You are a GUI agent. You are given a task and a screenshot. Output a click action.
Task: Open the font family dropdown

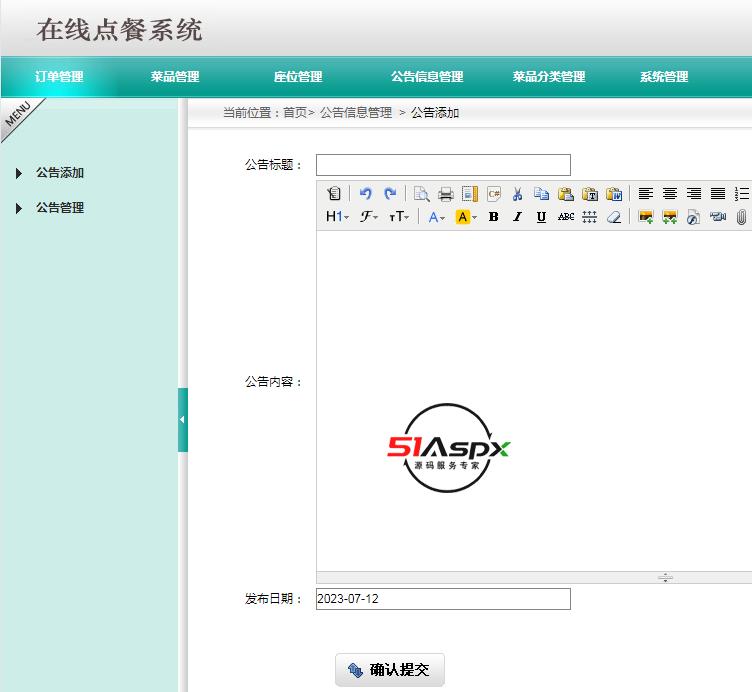click(369, 217)
